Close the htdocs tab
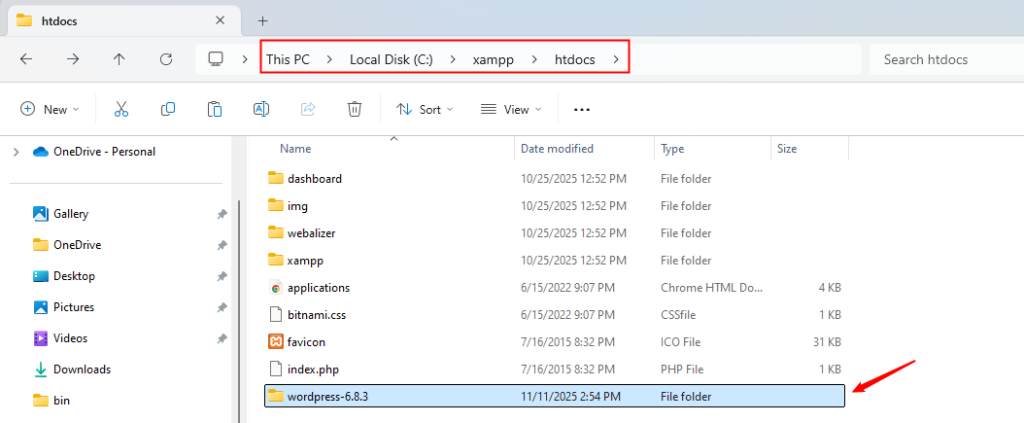The height and width of the screenshot is (423, 1024). [x=220, y=21]
